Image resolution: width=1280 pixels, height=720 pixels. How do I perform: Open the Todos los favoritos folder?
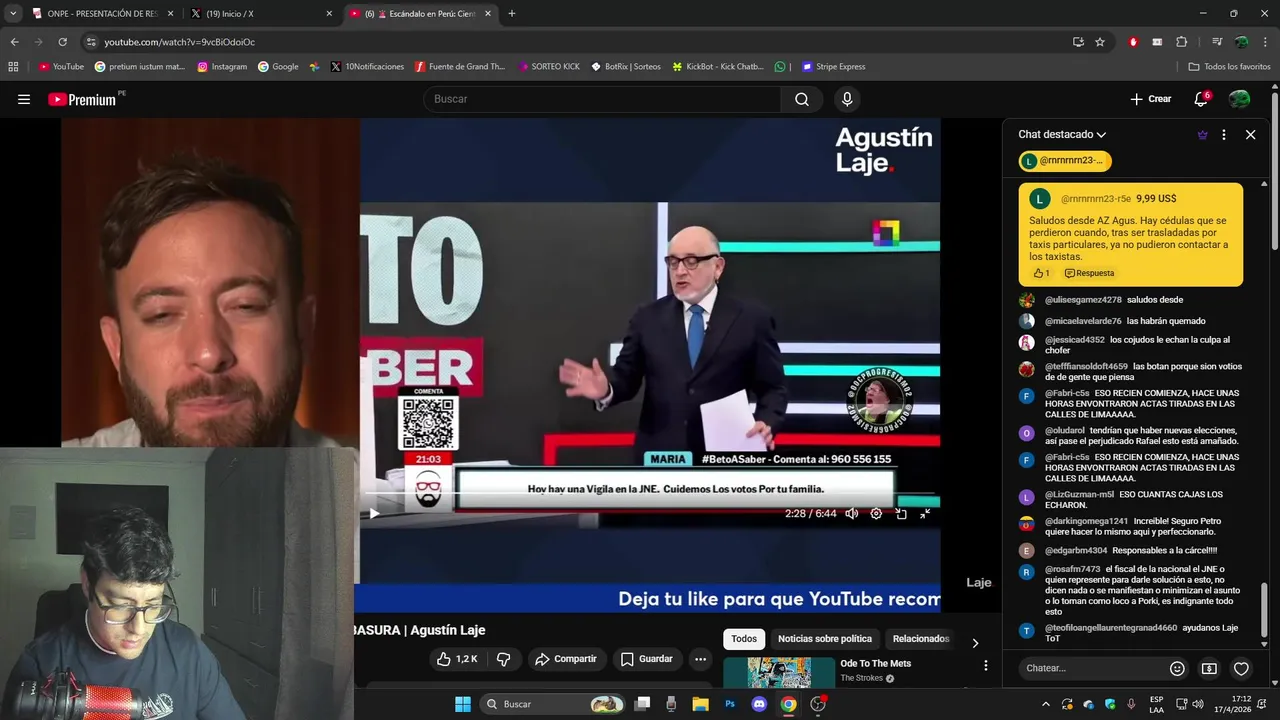coord(1230,67)
